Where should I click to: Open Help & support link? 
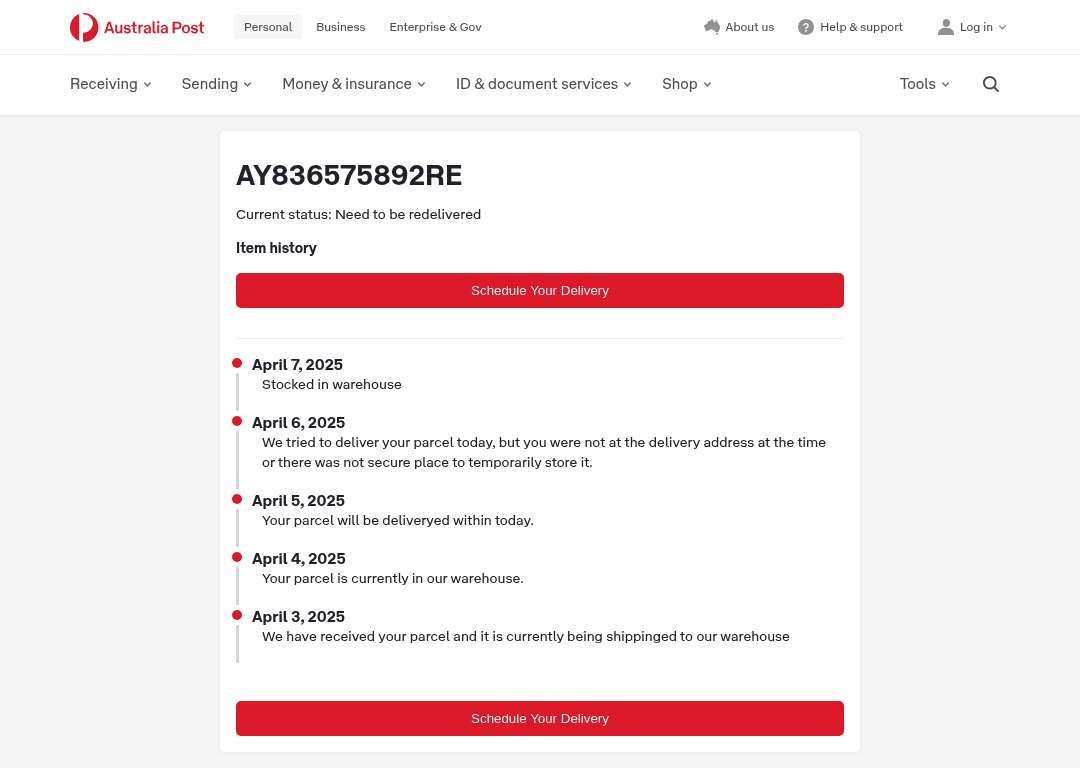point(861,27)
